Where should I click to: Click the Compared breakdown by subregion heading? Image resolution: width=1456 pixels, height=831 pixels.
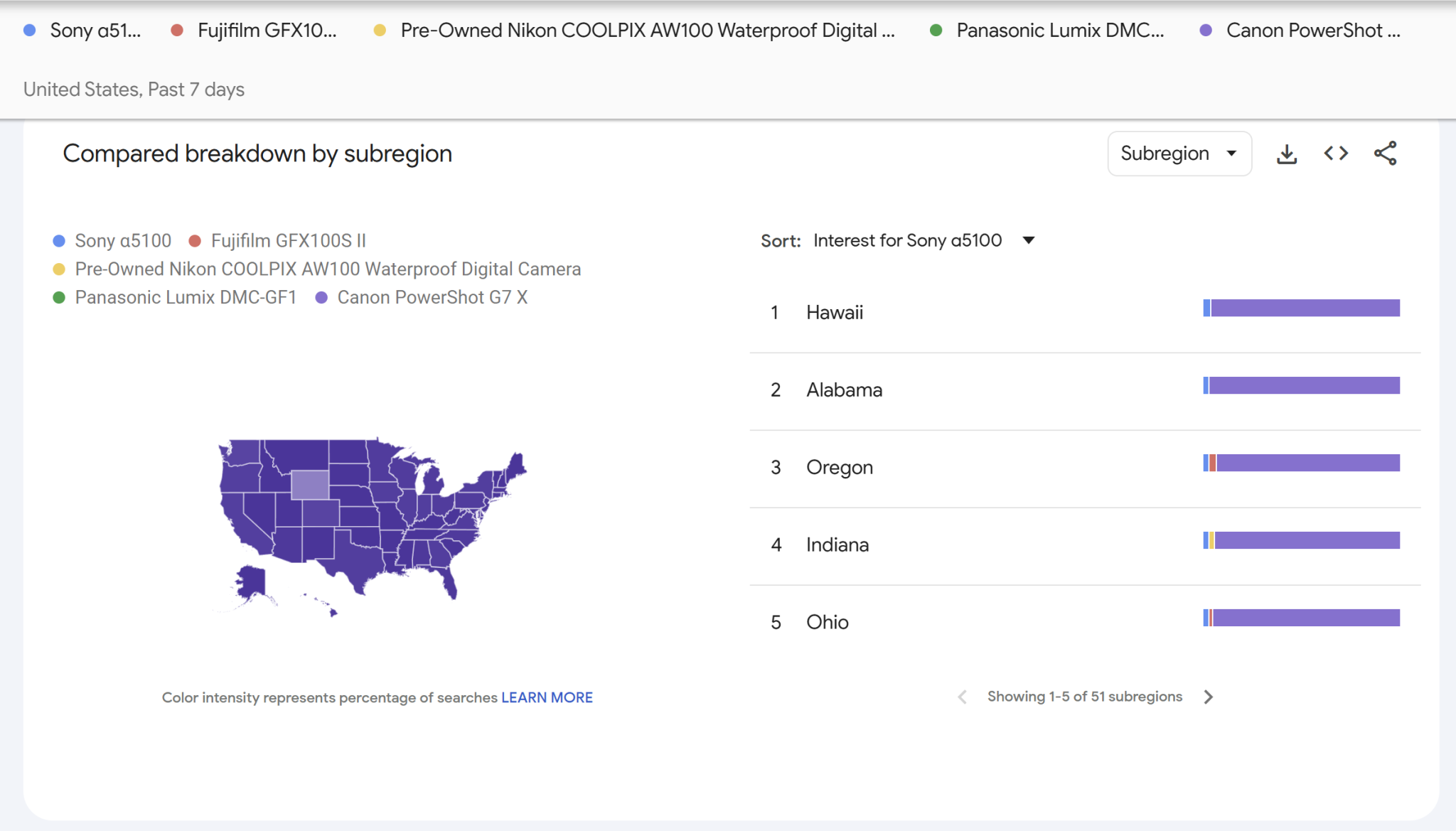click(257, 154)
